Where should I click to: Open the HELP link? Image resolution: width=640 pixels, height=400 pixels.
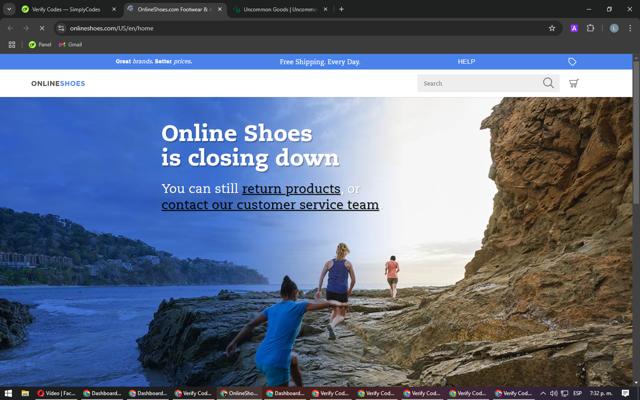click(466, 62)
